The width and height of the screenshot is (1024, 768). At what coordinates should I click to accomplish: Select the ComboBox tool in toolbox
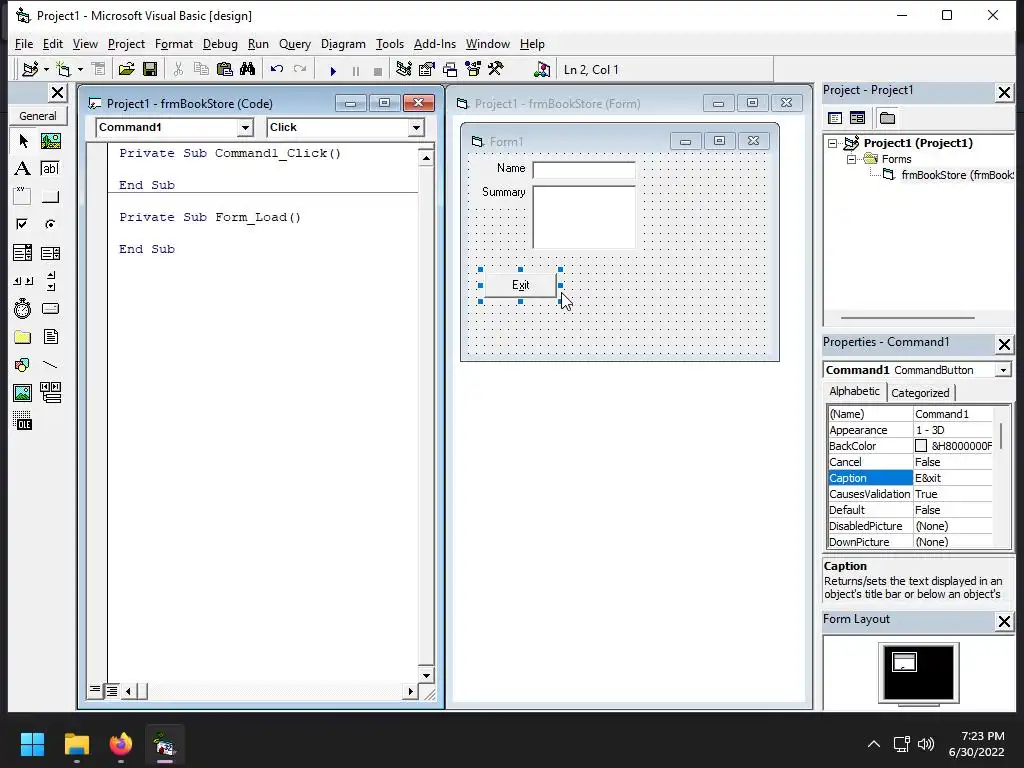tap(23, 253)
